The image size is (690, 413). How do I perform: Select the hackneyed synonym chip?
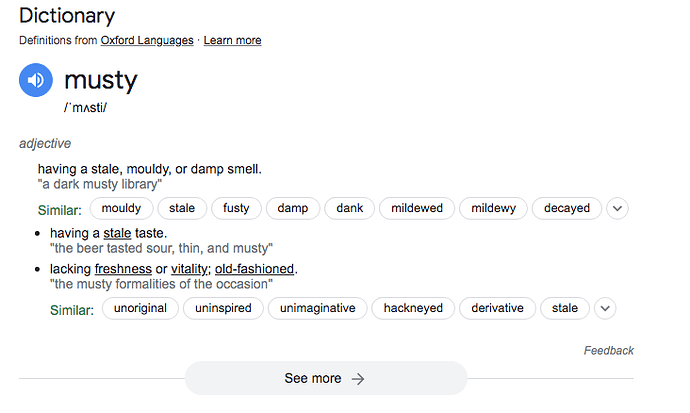[413, 308]
